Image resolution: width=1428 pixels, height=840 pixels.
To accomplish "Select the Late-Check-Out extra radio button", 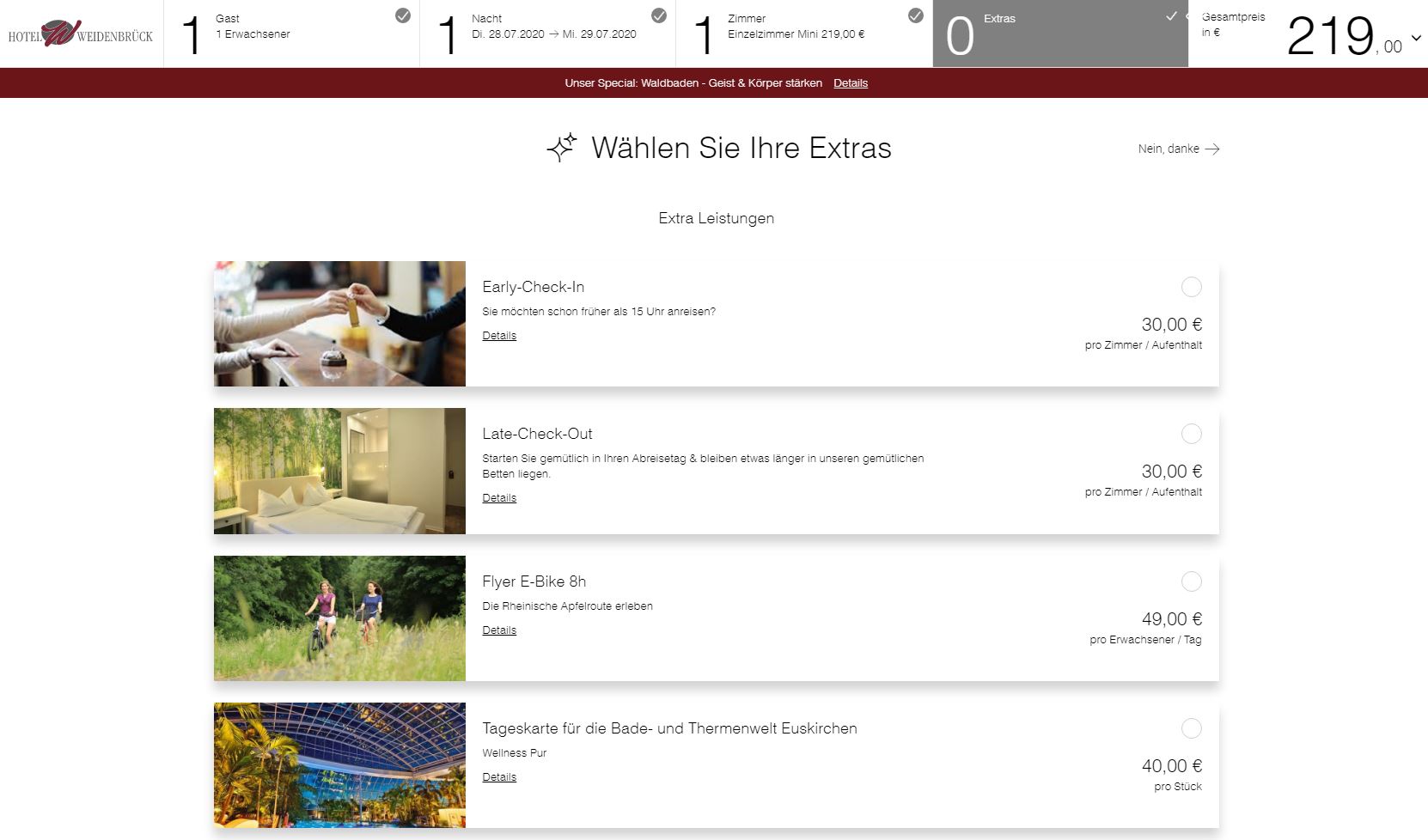I will (1191, 434).
